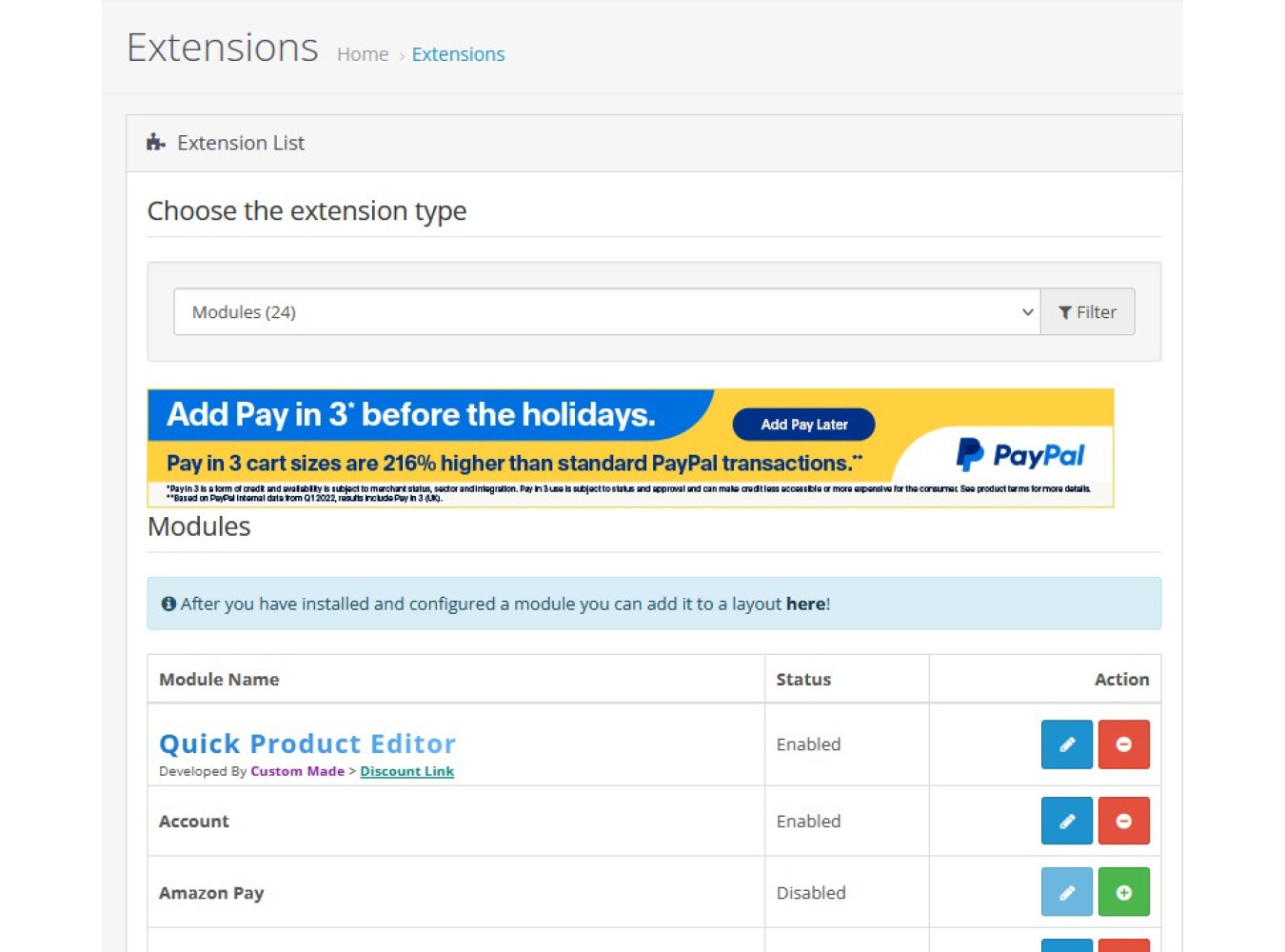The width and height of the screenshot is (1285, 952).
Task: Uninstall the Account module
Action: (x=1123, y=821)
